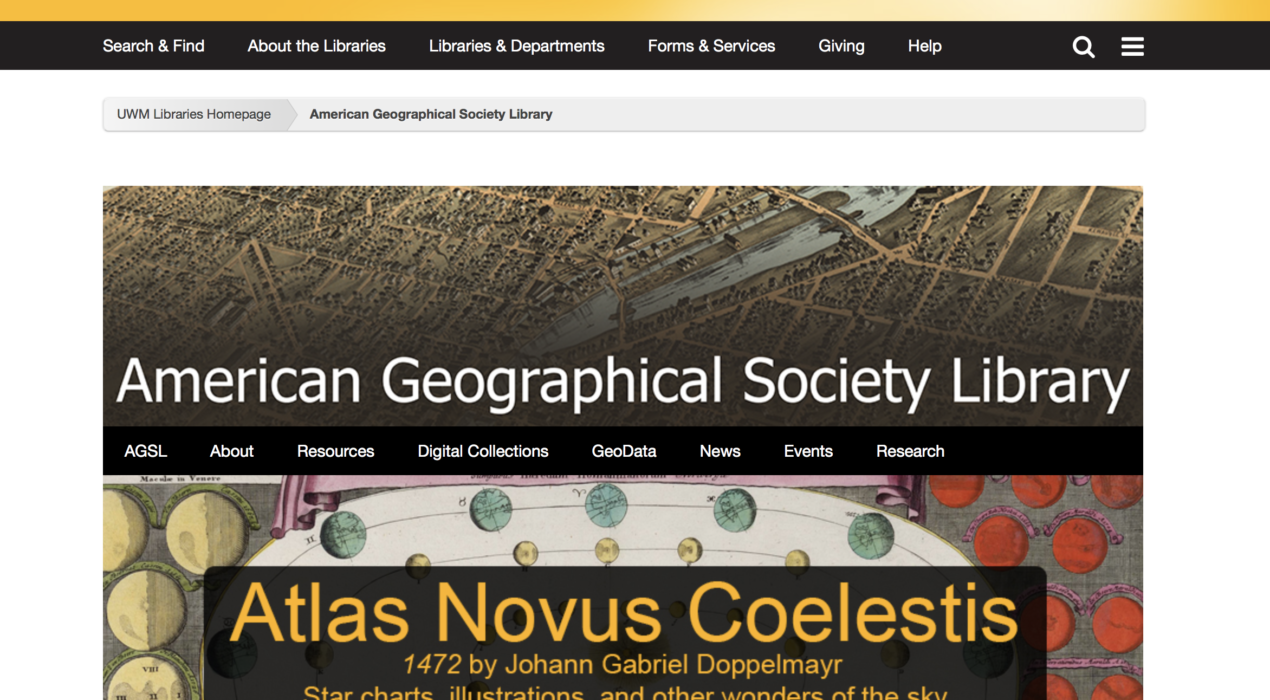
Task: Open the News tab
Action: pos(720,451)
